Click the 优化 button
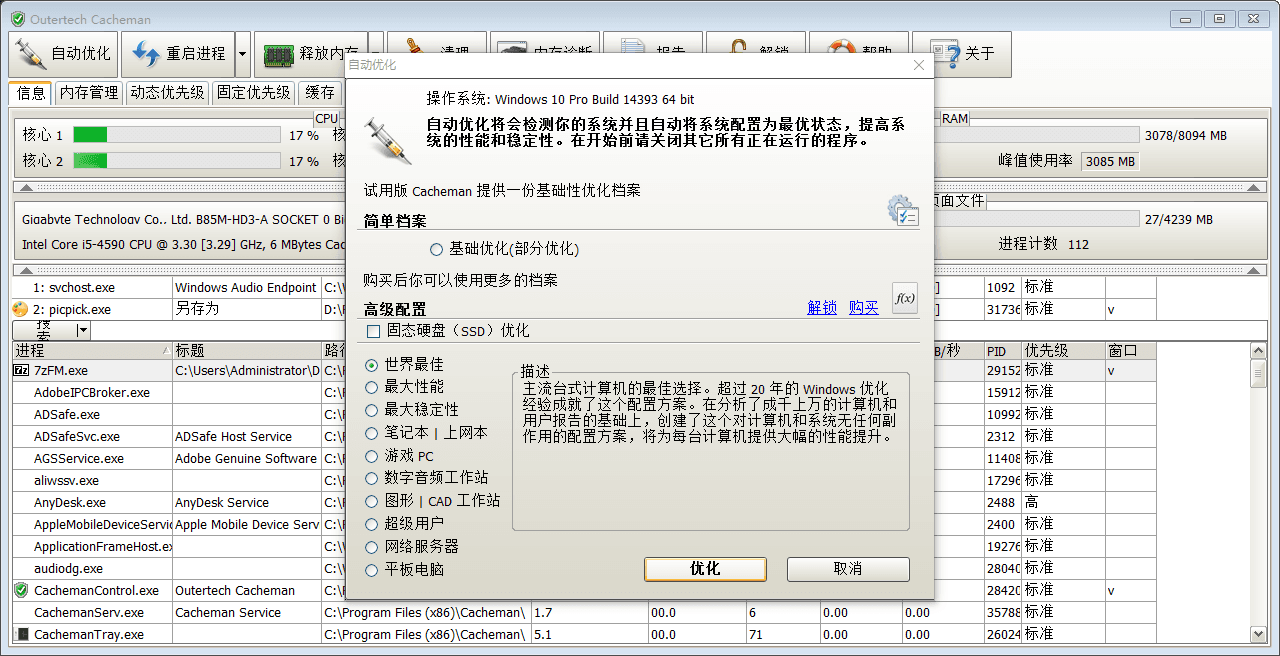The image size is (1280, 656). [x=705, y=568]
